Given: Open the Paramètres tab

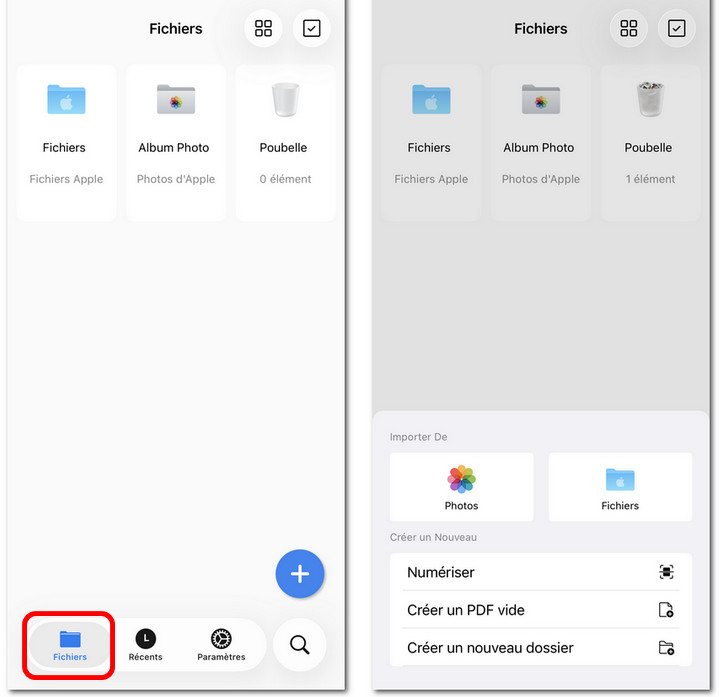Looking at the screenshot, I should 221,645.
